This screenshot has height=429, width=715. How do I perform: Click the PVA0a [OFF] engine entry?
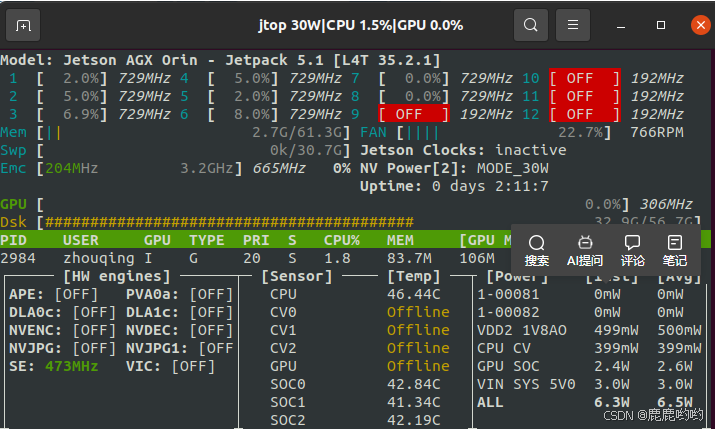click(180, 295)
